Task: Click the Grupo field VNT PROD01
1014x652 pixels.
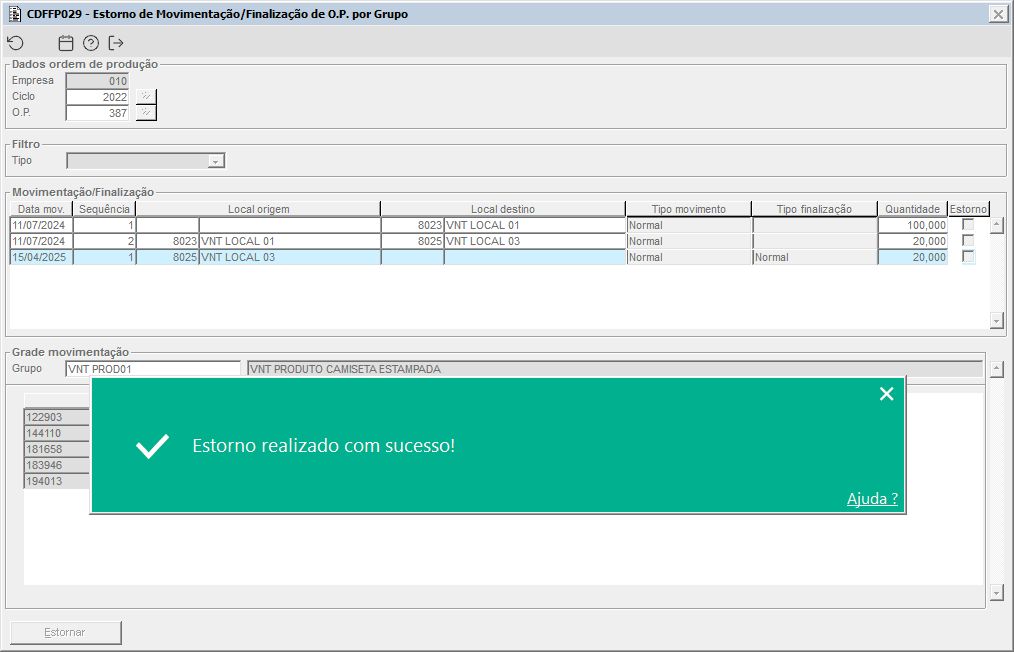Action: point(153,369)
